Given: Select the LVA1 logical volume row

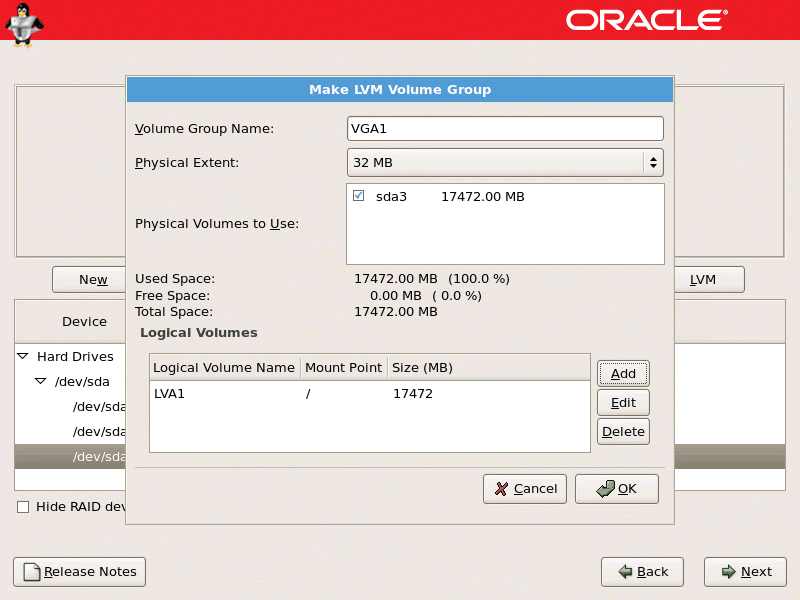Looking at the screenshot, I should (x=370, y=393).
